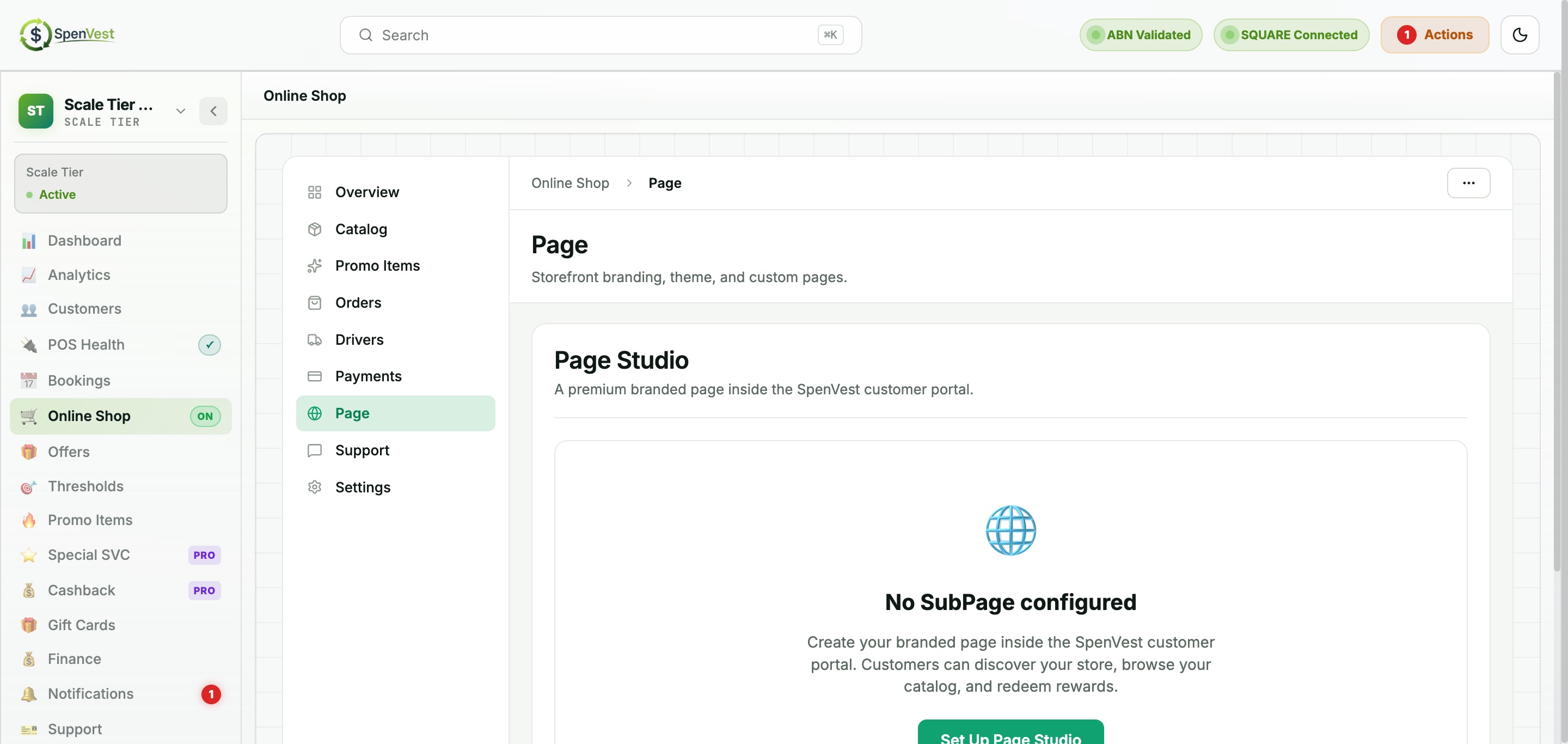Screen dimensions: 1568x744
Task: Toggle dark mode moon icon
Action: [1520, 35]
